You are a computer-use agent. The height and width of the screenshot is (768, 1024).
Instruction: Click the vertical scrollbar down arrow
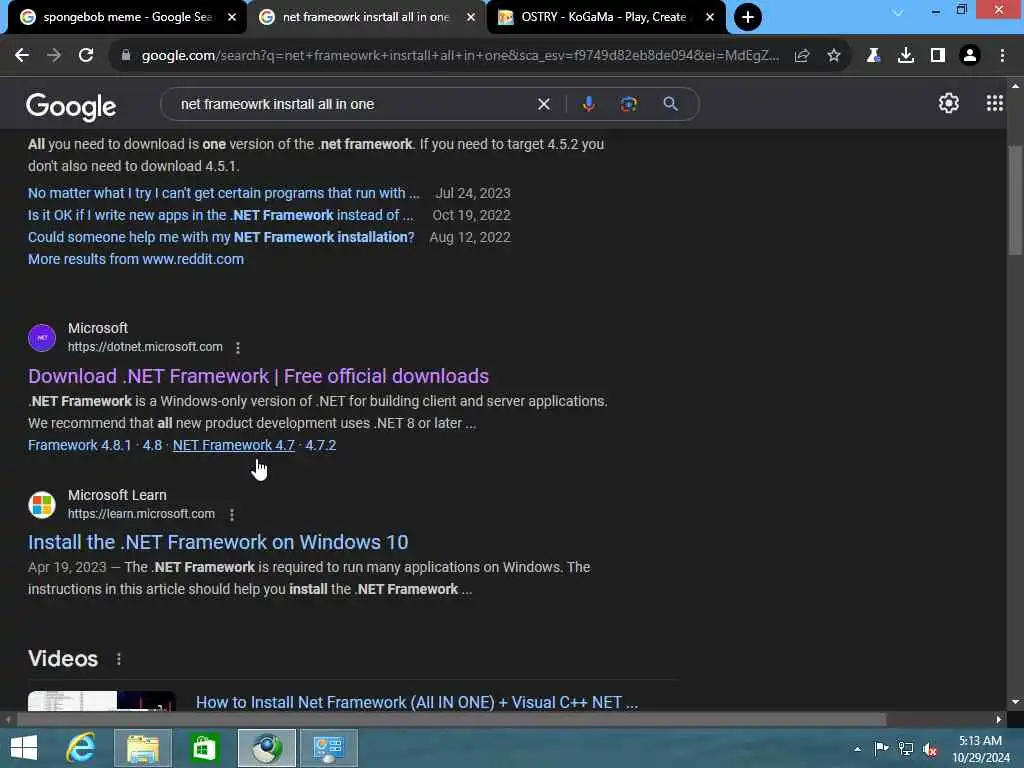click(x=1015, y=702)
